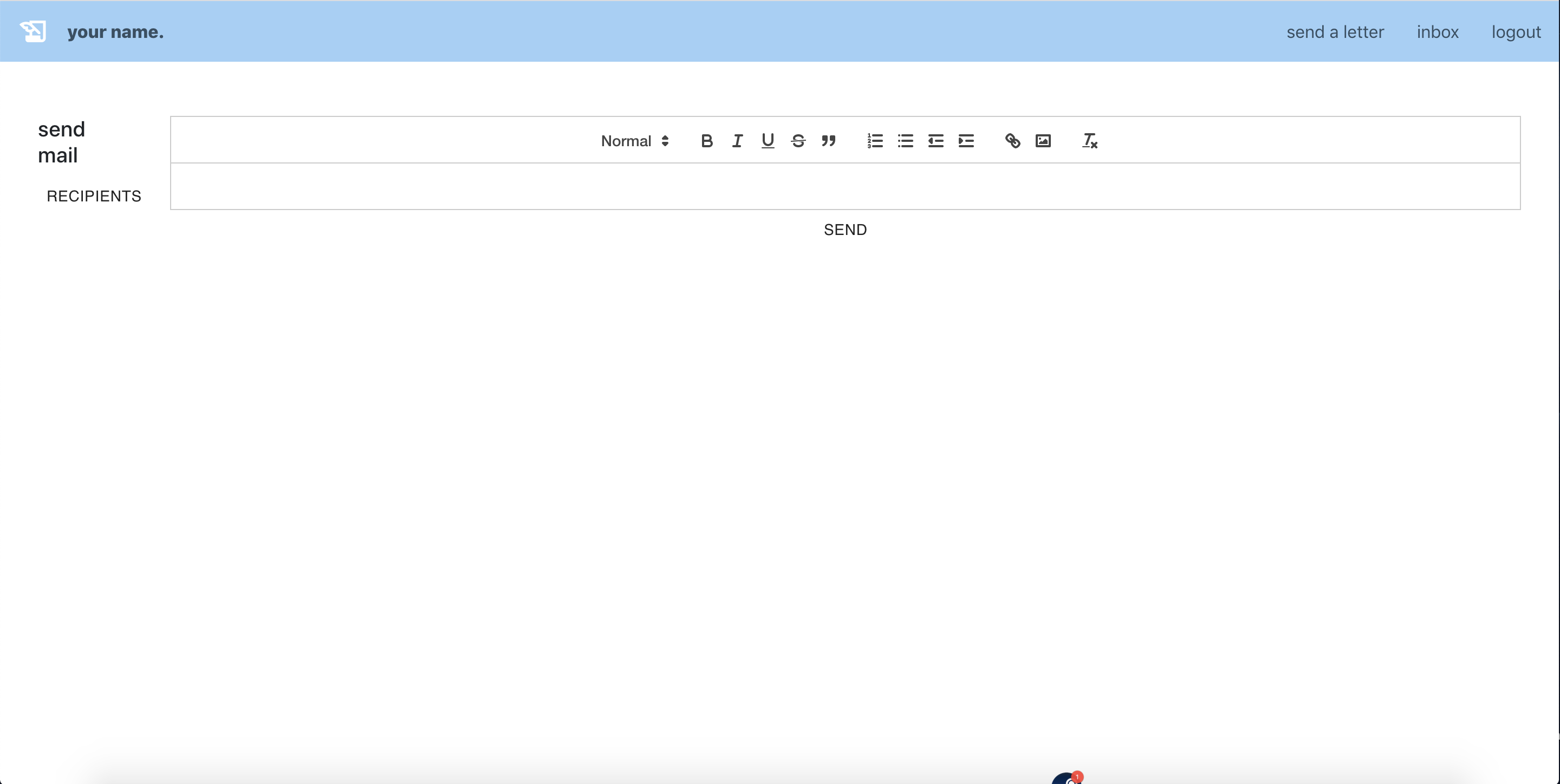1560x784 pixels.
Task: Start an ordered numbered list
Action: click(x=874, y=141)
